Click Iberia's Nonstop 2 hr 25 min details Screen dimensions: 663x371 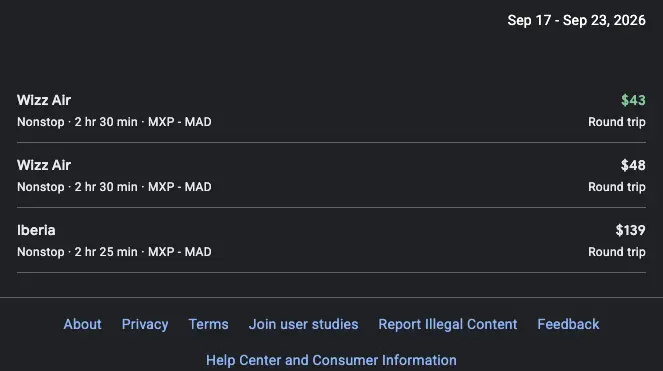114,252
